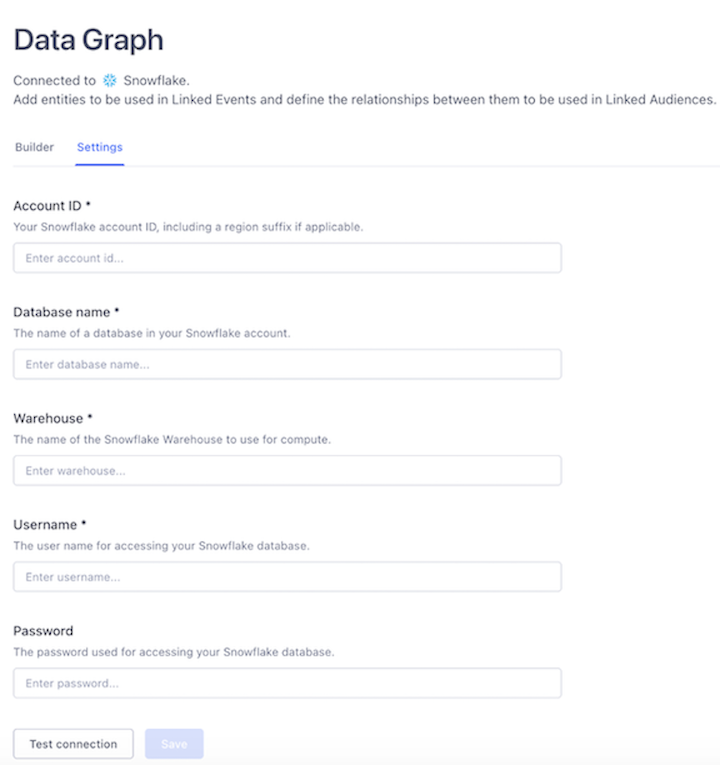Screen dimensions: 720x765
Task: Click the Warehouse compute description text
Action: tap(172, 439)
